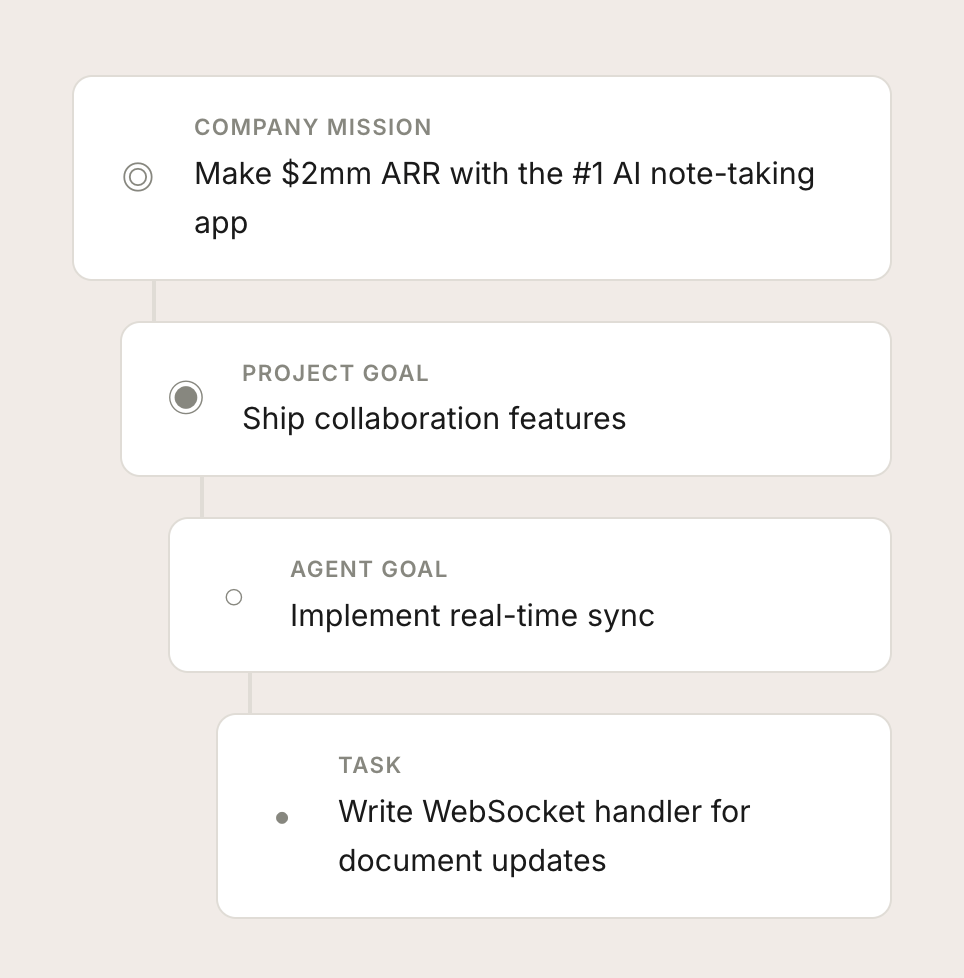Click the word "app" in mission card
Viewport: 964px width, 978px height.
coord(221,225)
